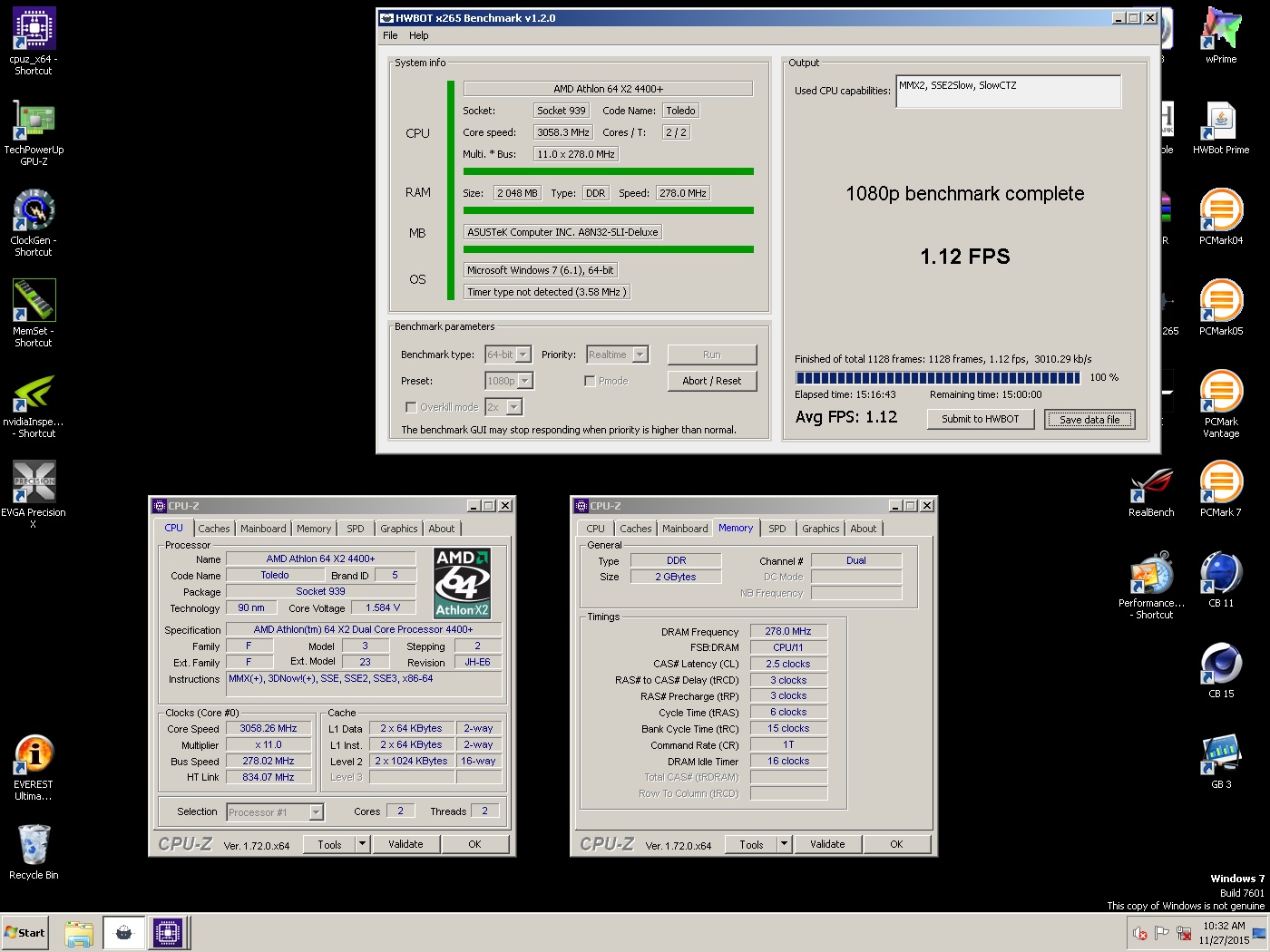
Task: Click the network tray icon
Action: (1183, 933)
